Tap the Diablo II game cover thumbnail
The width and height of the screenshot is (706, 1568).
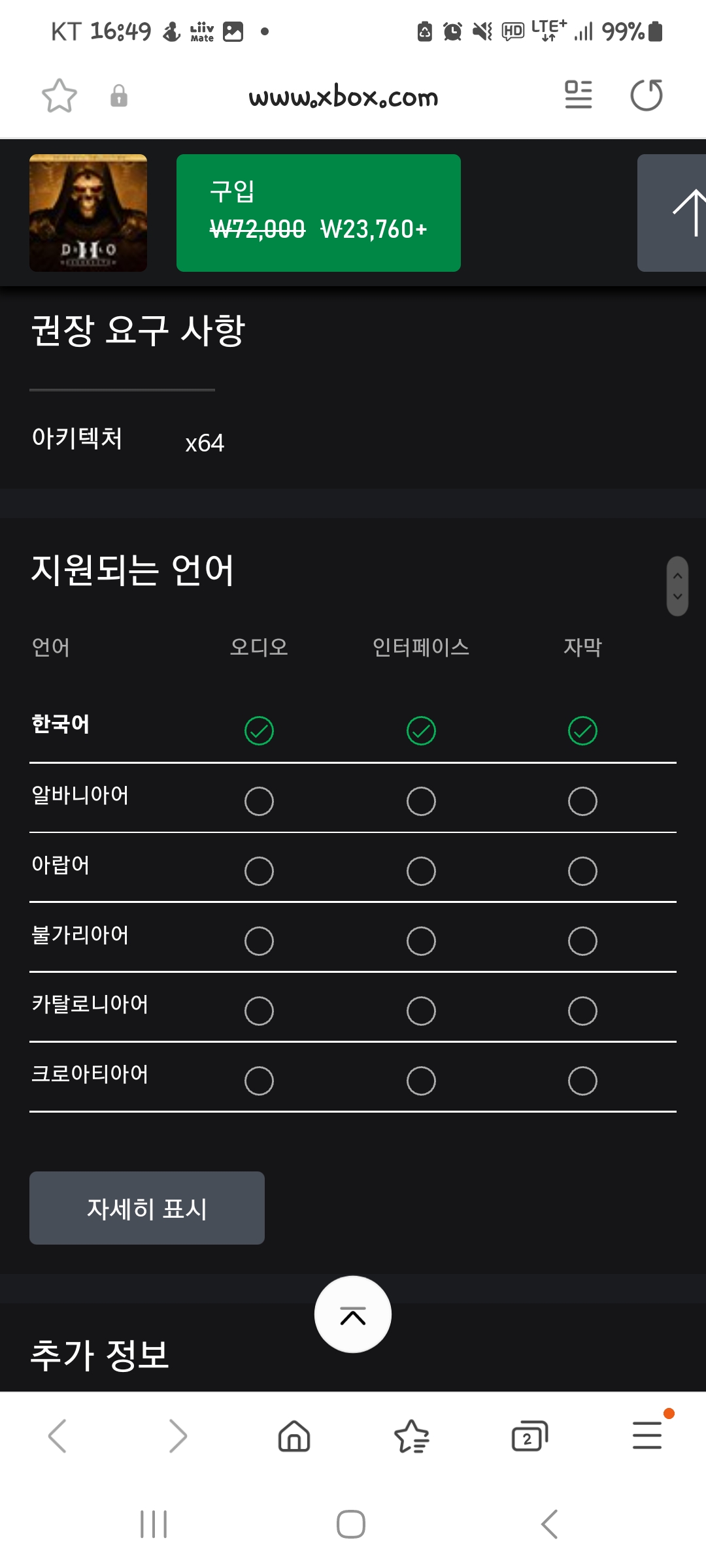point(88,213)
